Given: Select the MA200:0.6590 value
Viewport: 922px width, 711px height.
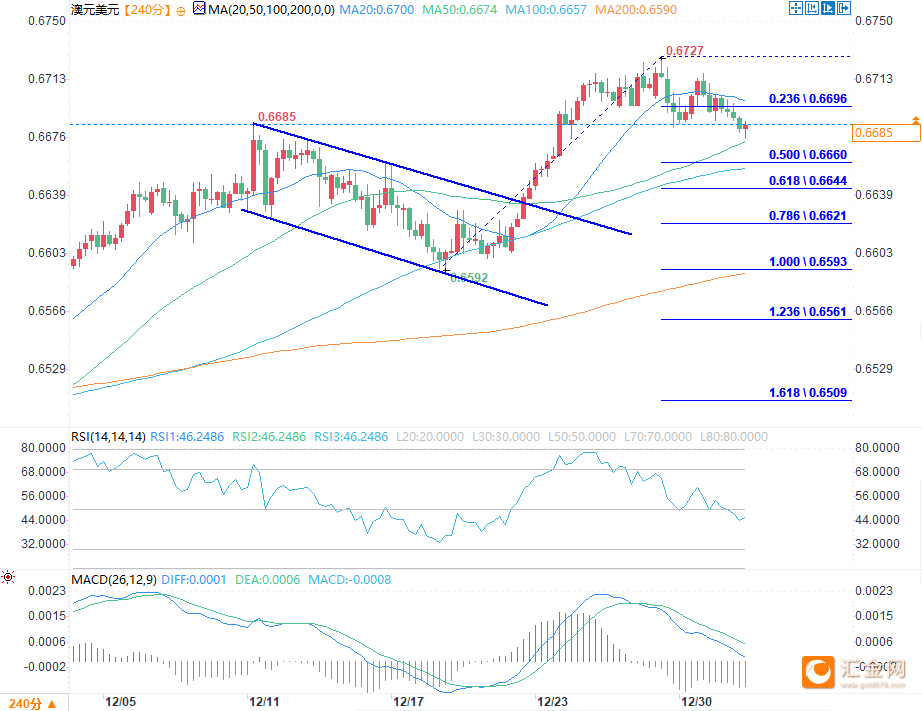Looking at the screenshot, I should pyautogui.click(x=636, y=10).
